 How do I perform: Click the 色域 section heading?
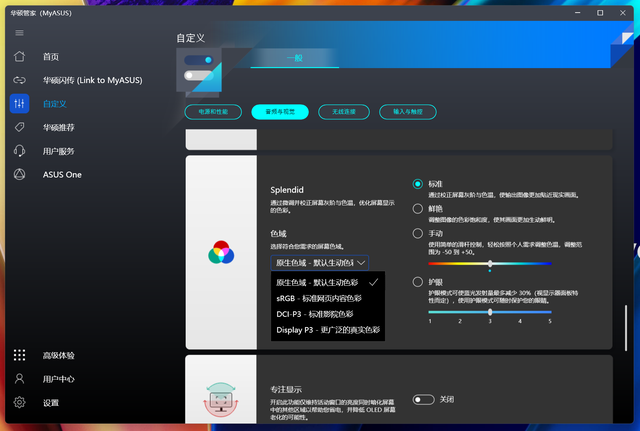pyautogui.click(x=278, y=233)
